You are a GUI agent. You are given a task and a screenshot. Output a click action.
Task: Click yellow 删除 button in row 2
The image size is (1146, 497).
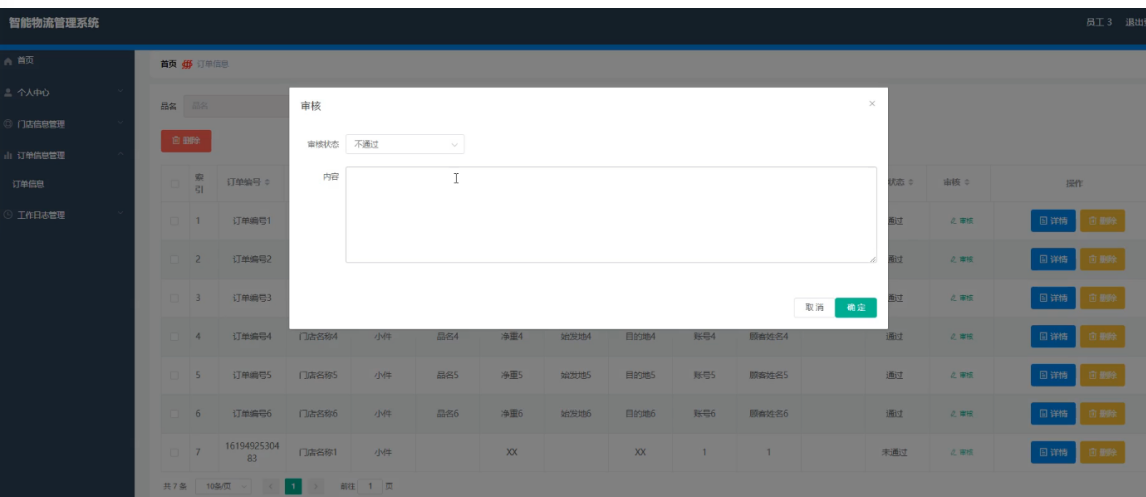(x=1102, y=259)
